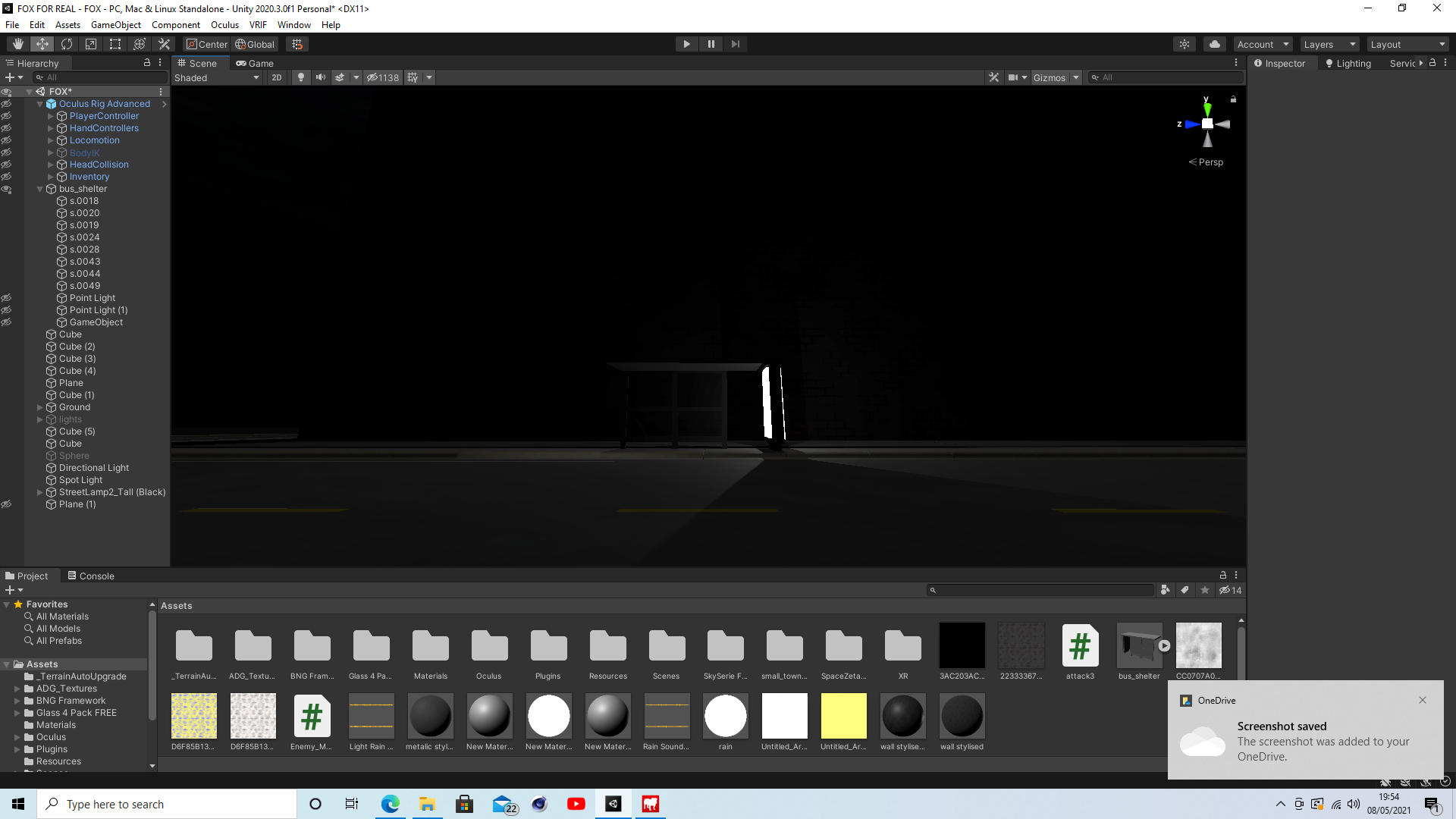The height and width of the screenshot is (819, 1456).
Task: Open scene component editor tools
Action: click(993, 77)
